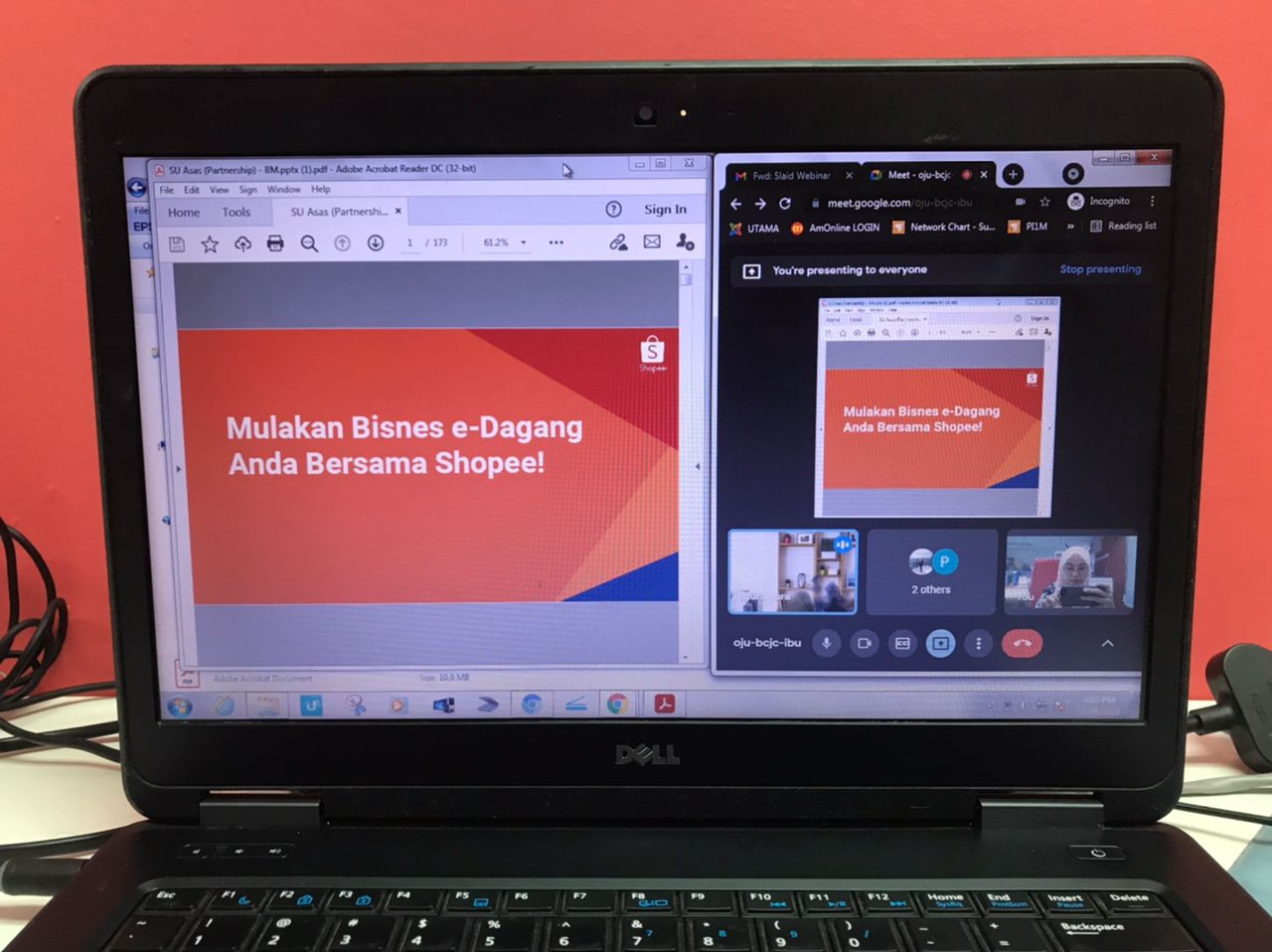Open the Help menu in Acrobat
Viewport: 1272px width, 952px height.
[x=320, y=189]
